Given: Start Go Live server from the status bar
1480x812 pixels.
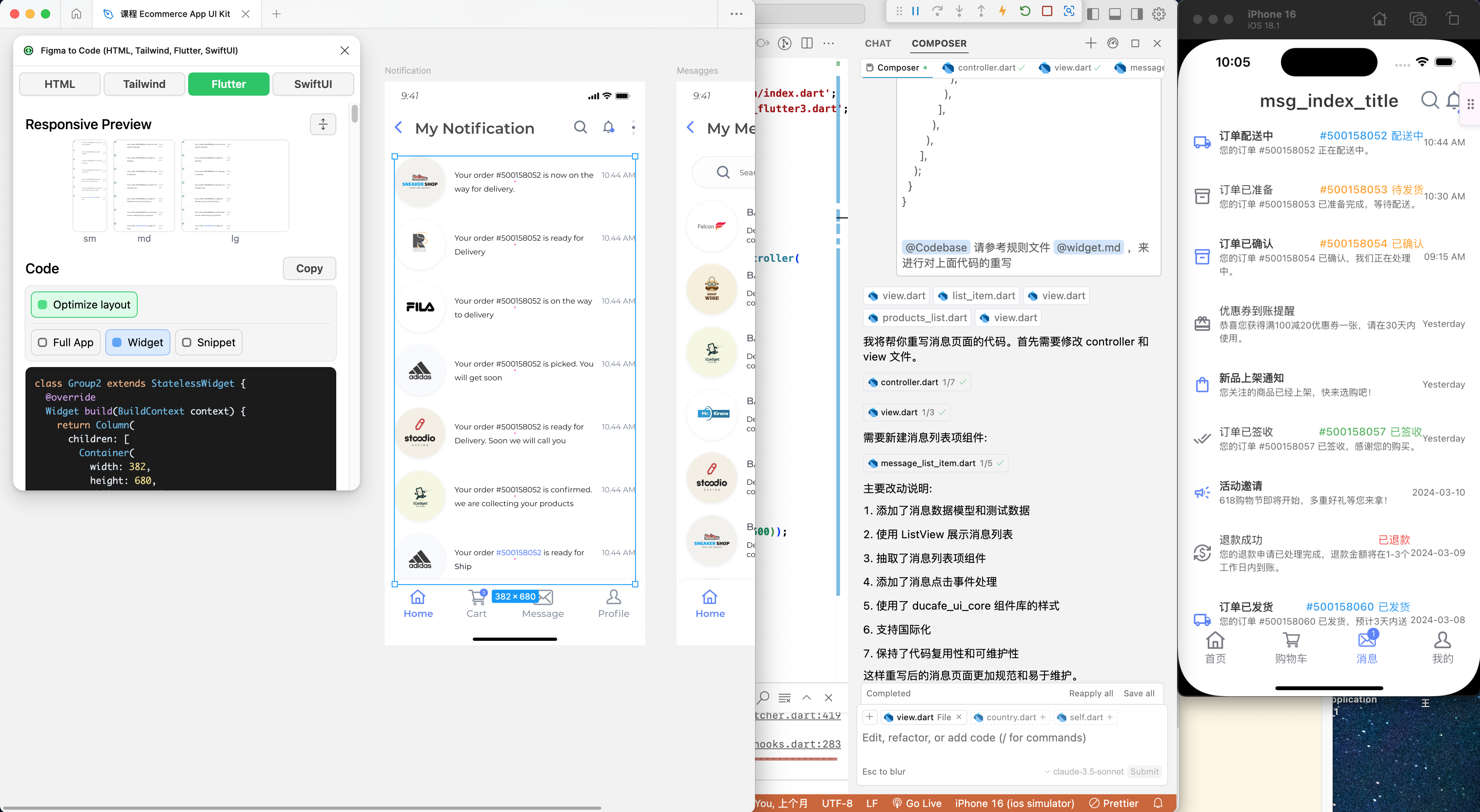Looking at the screenshot, I should 917,803.
